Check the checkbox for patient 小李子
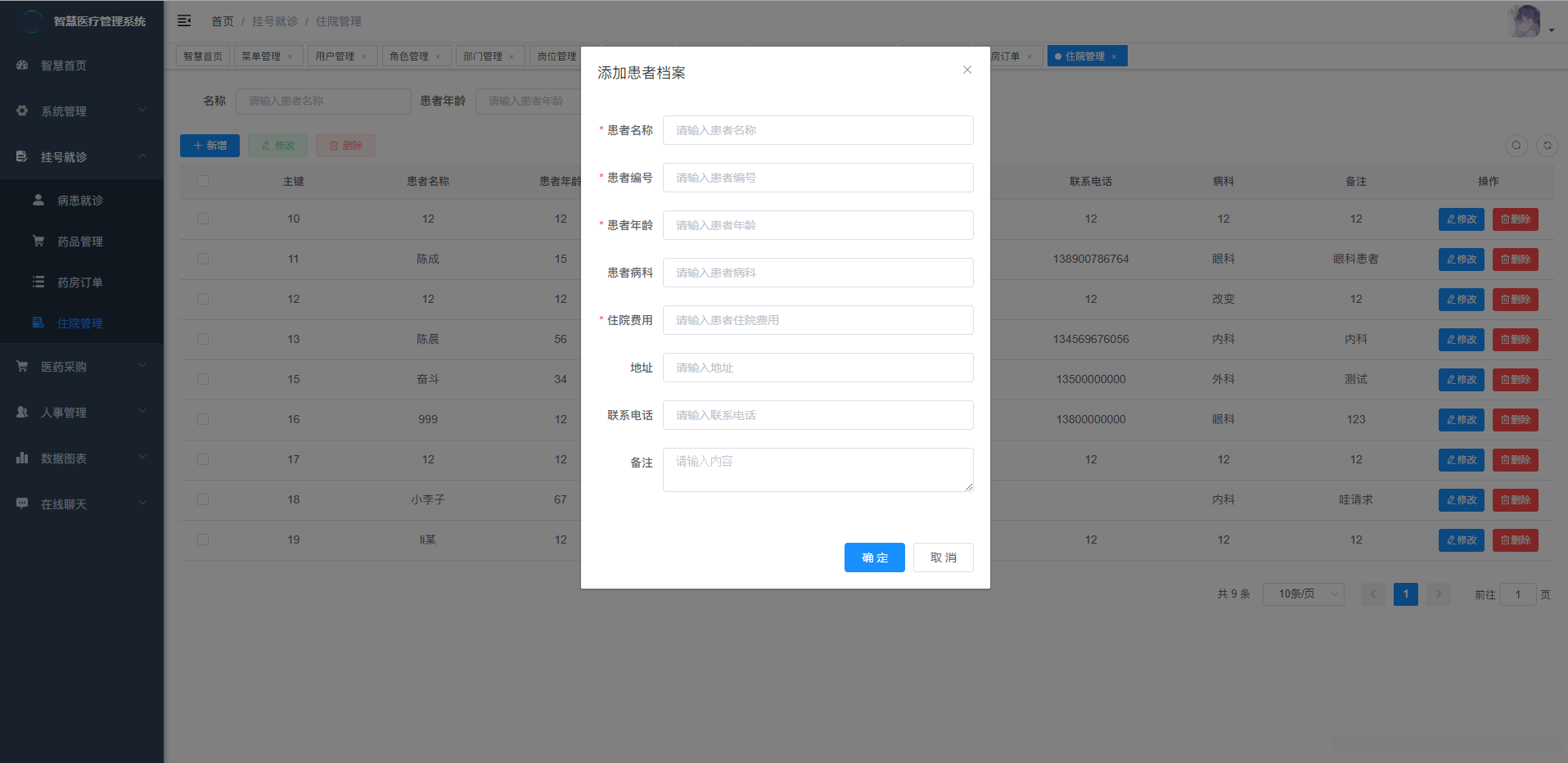 [x=202, y=499]
